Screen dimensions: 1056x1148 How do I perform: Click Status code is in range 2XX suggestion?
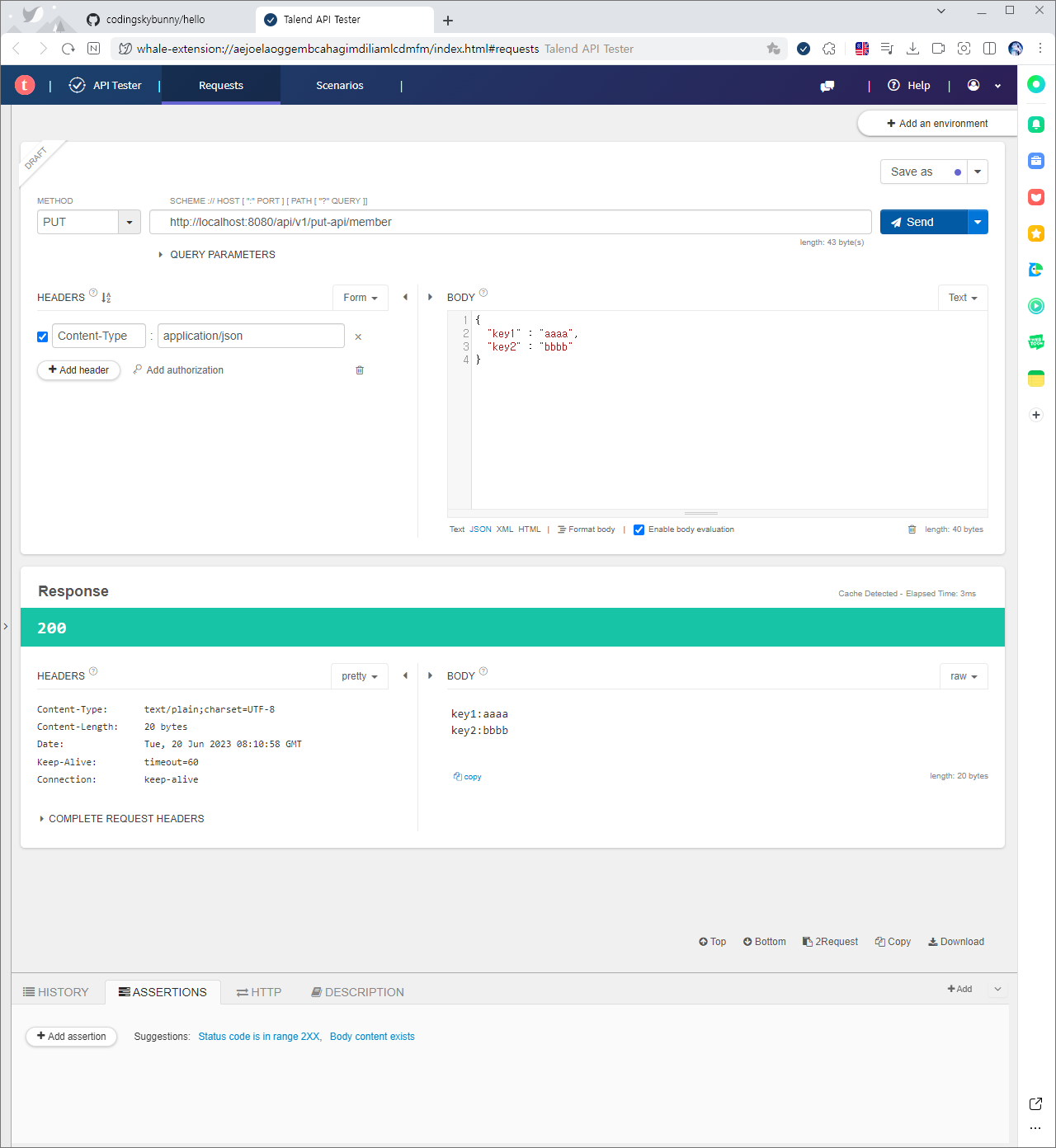(x=259, y=1037)
